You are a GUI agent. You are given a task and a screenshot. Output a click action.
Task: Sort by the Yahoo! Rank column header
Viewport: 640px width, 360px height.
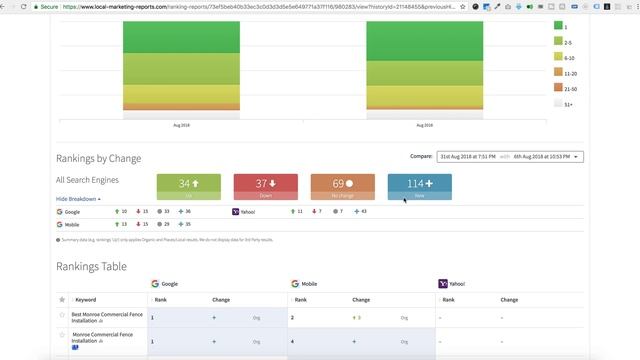coord(448,300)
